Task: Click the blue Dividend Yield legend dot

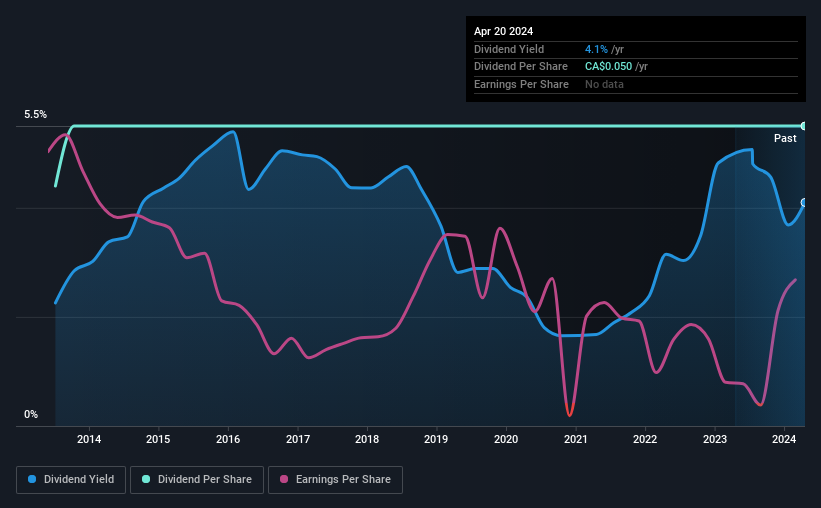Action: coord(32,479)
